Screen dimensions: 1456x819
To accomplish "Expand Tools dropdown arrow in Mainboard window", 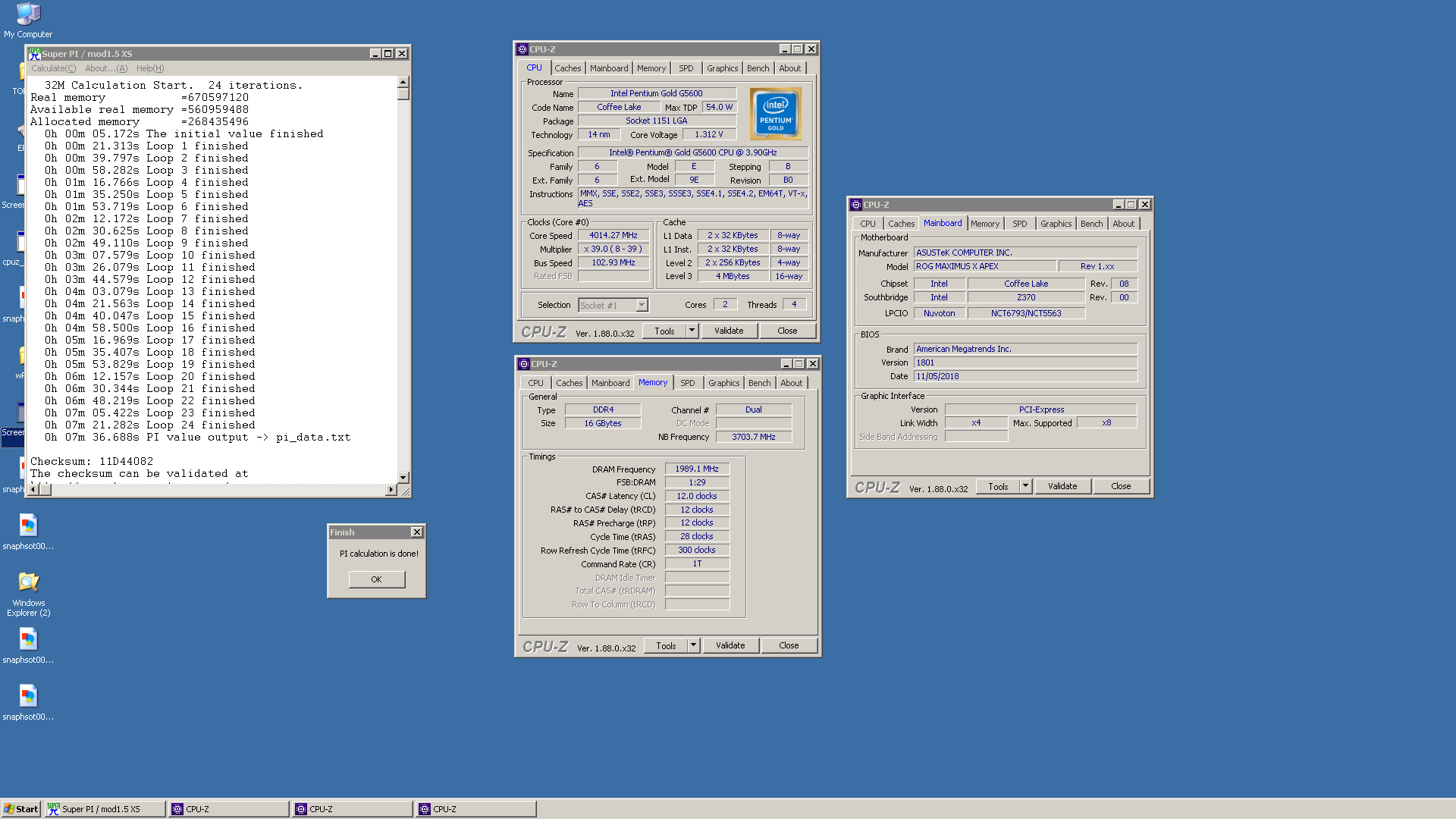I will (1025, 486).
